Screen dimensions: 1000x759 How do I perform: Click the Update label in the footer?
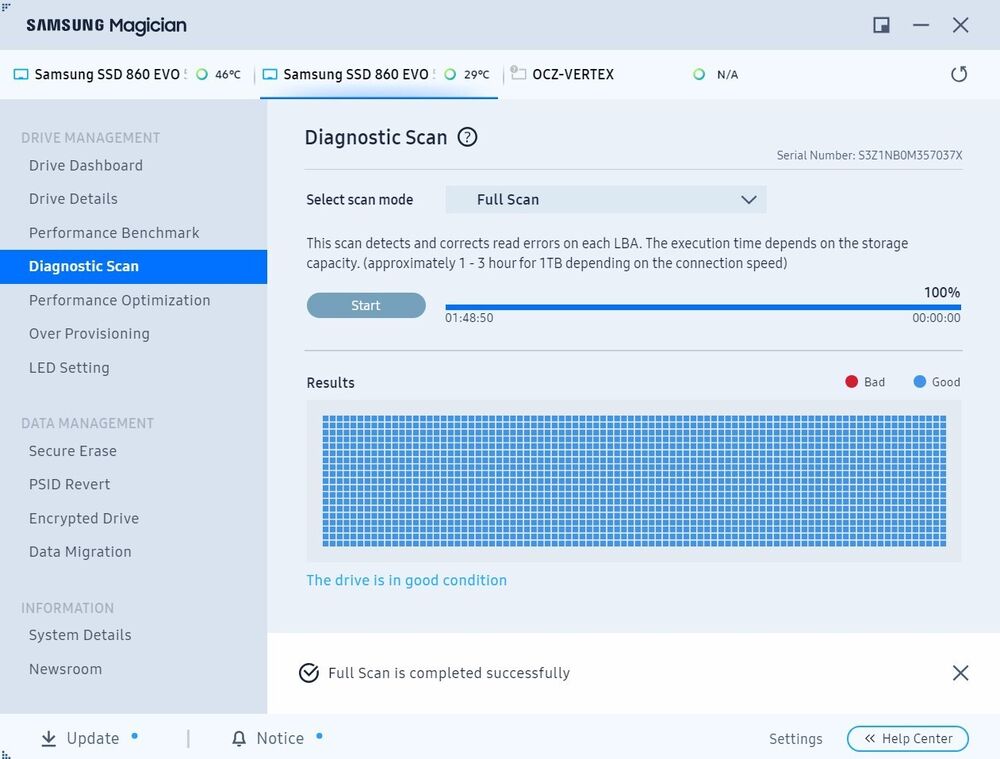click(92, 738)
